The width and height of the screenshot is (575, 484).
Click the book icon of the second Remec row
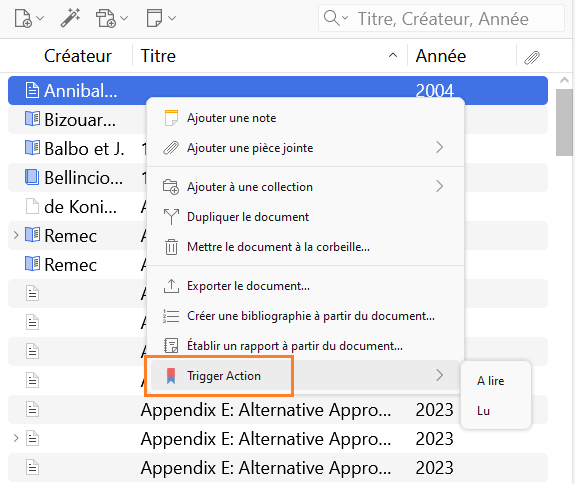click(32, 264)
